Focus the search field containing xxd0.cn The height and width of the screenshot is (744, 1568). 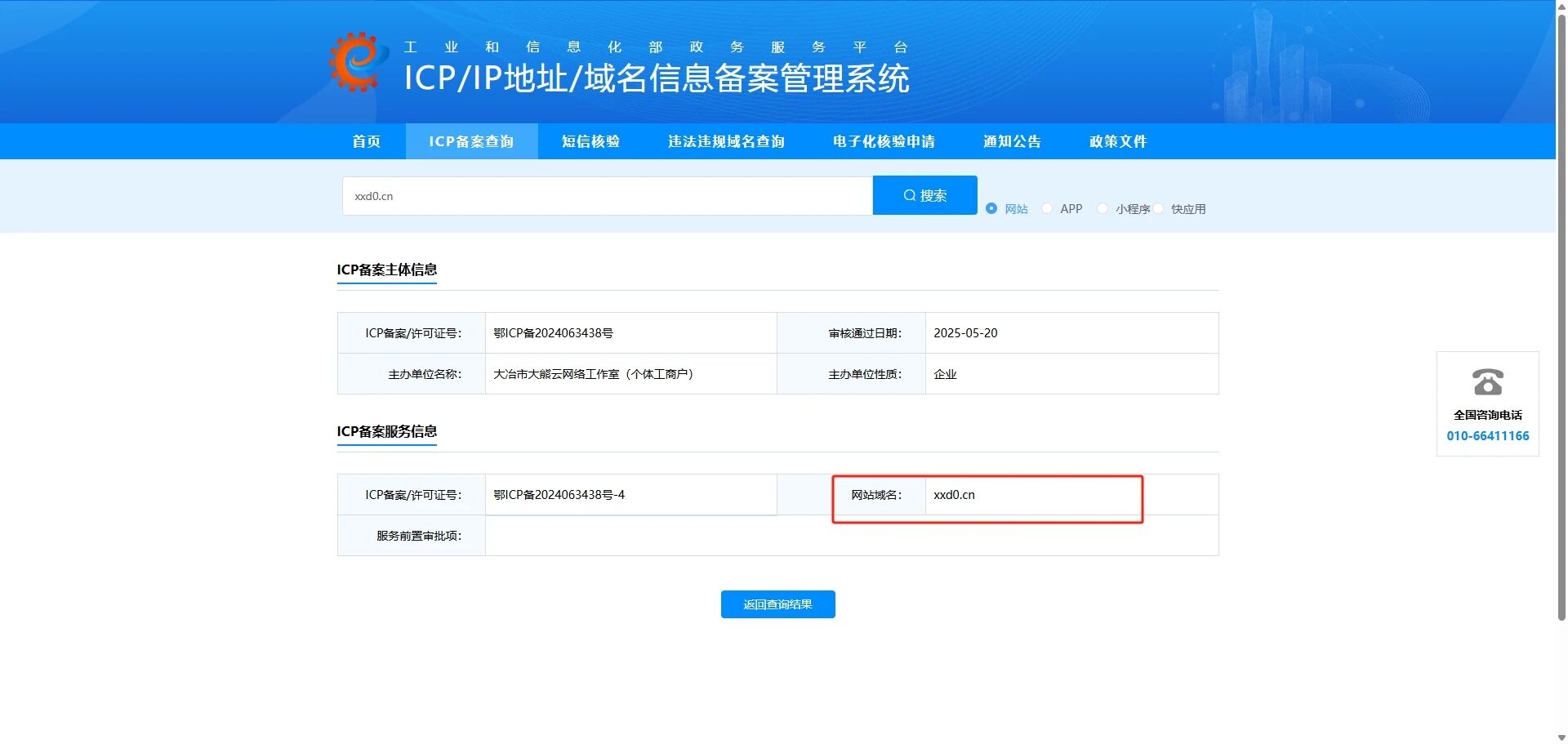click(608, 196)
